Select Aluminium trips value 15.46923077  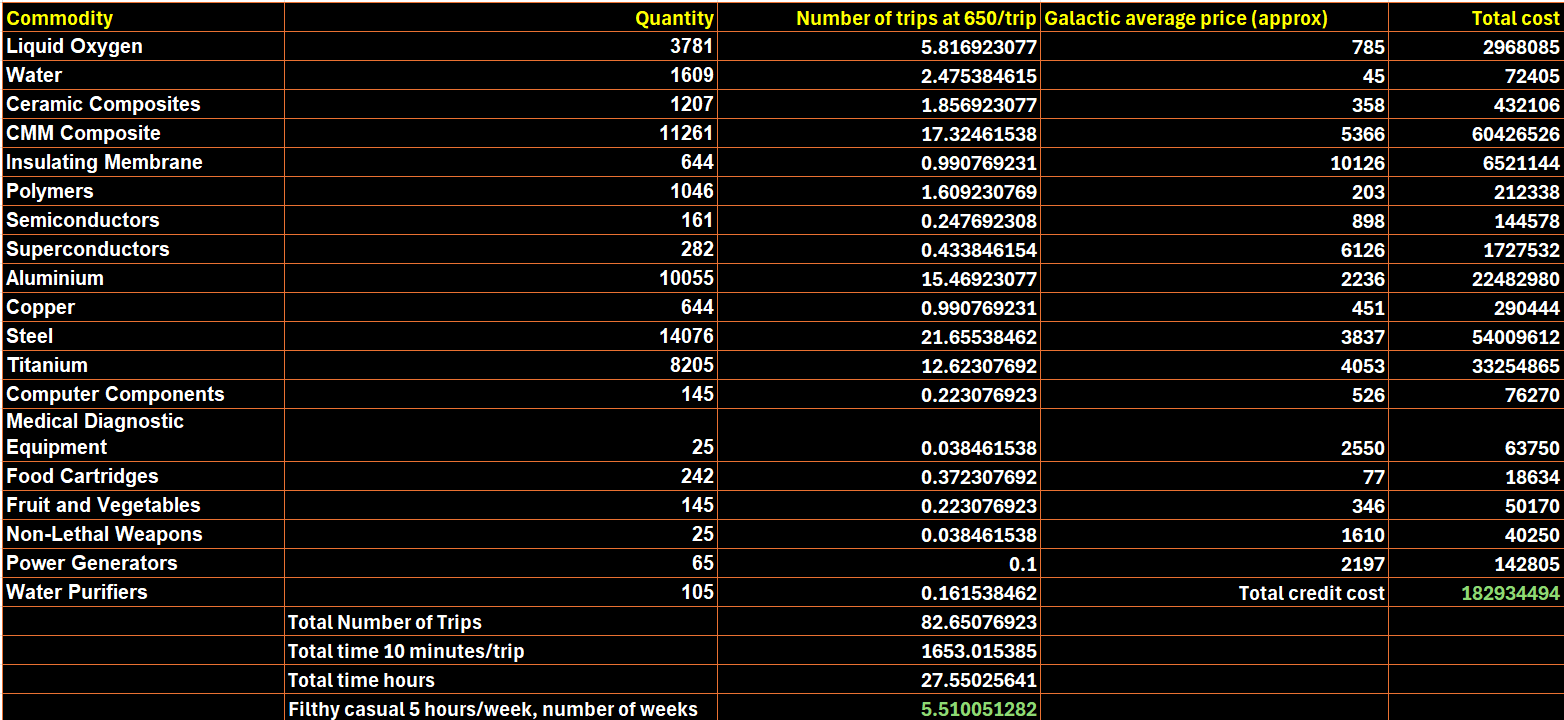[879, 278]
